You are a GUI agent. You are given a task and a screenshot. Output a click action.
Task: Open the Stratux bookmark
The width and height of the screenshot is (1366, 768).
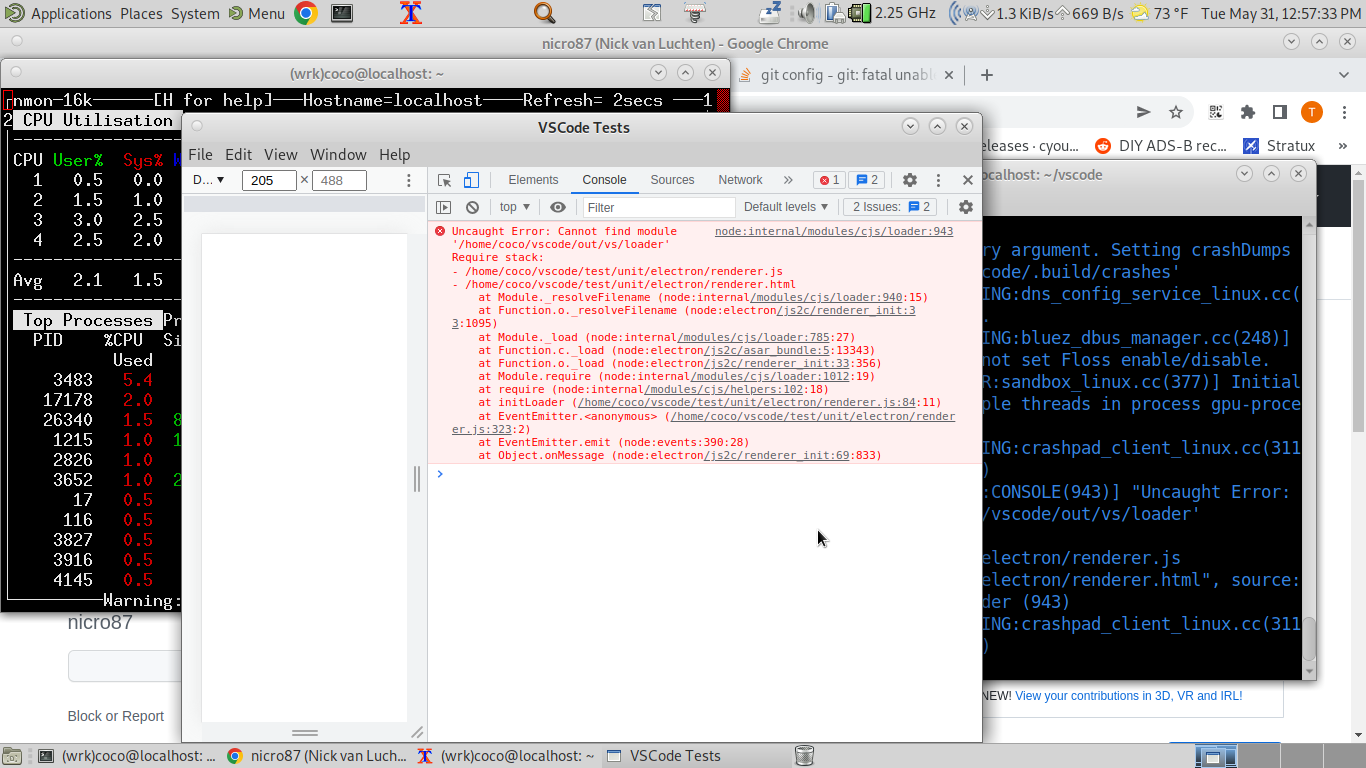tap(1279, 145)
